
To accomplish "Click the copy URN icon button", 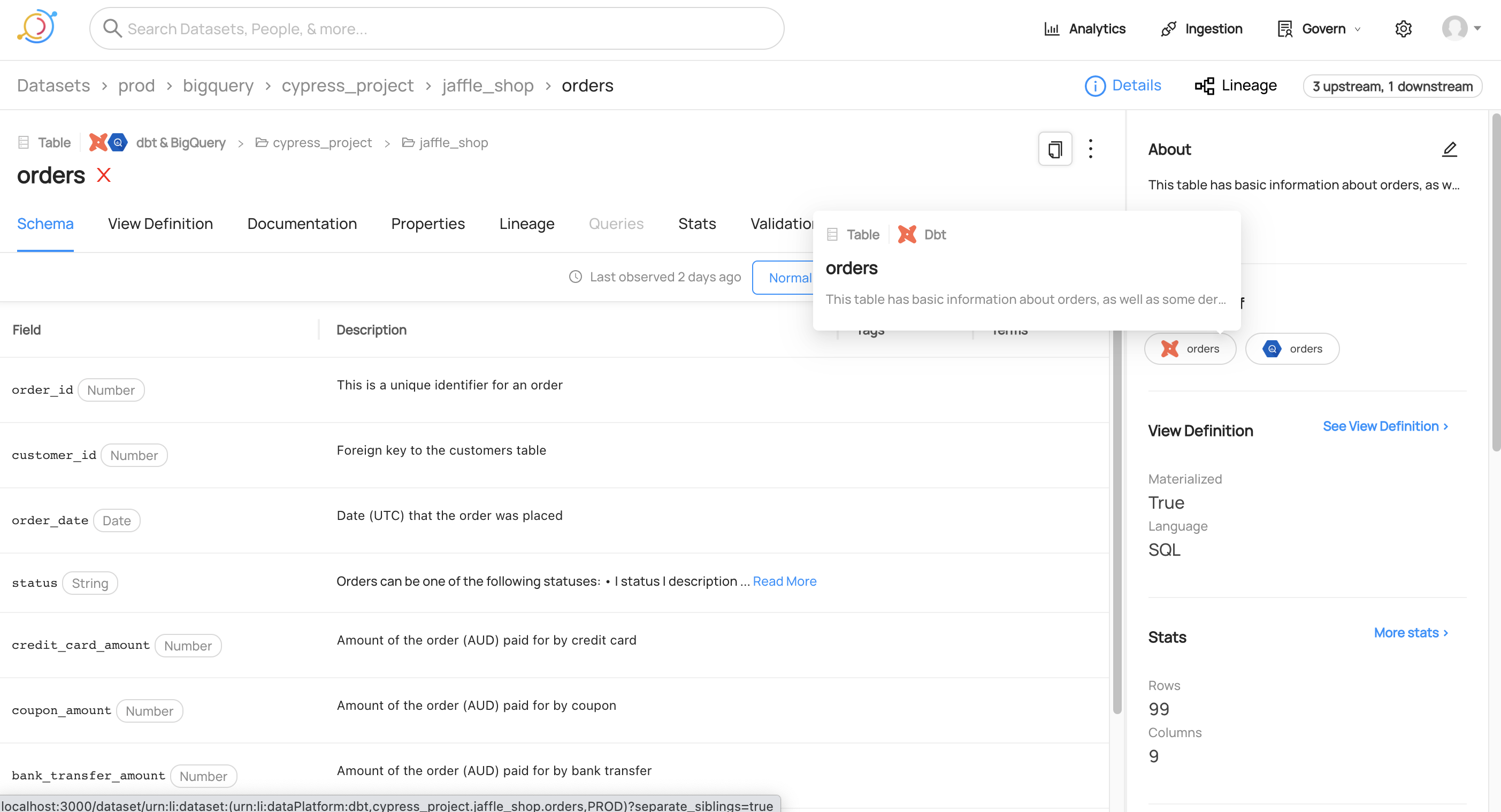I will pyautogui.click(x=1055, y=149).
